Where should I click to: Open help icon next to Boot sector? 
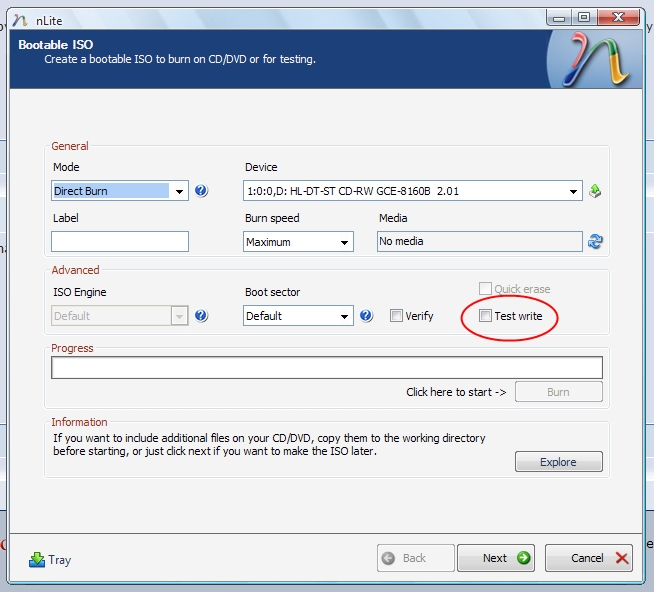coord(366,315)
